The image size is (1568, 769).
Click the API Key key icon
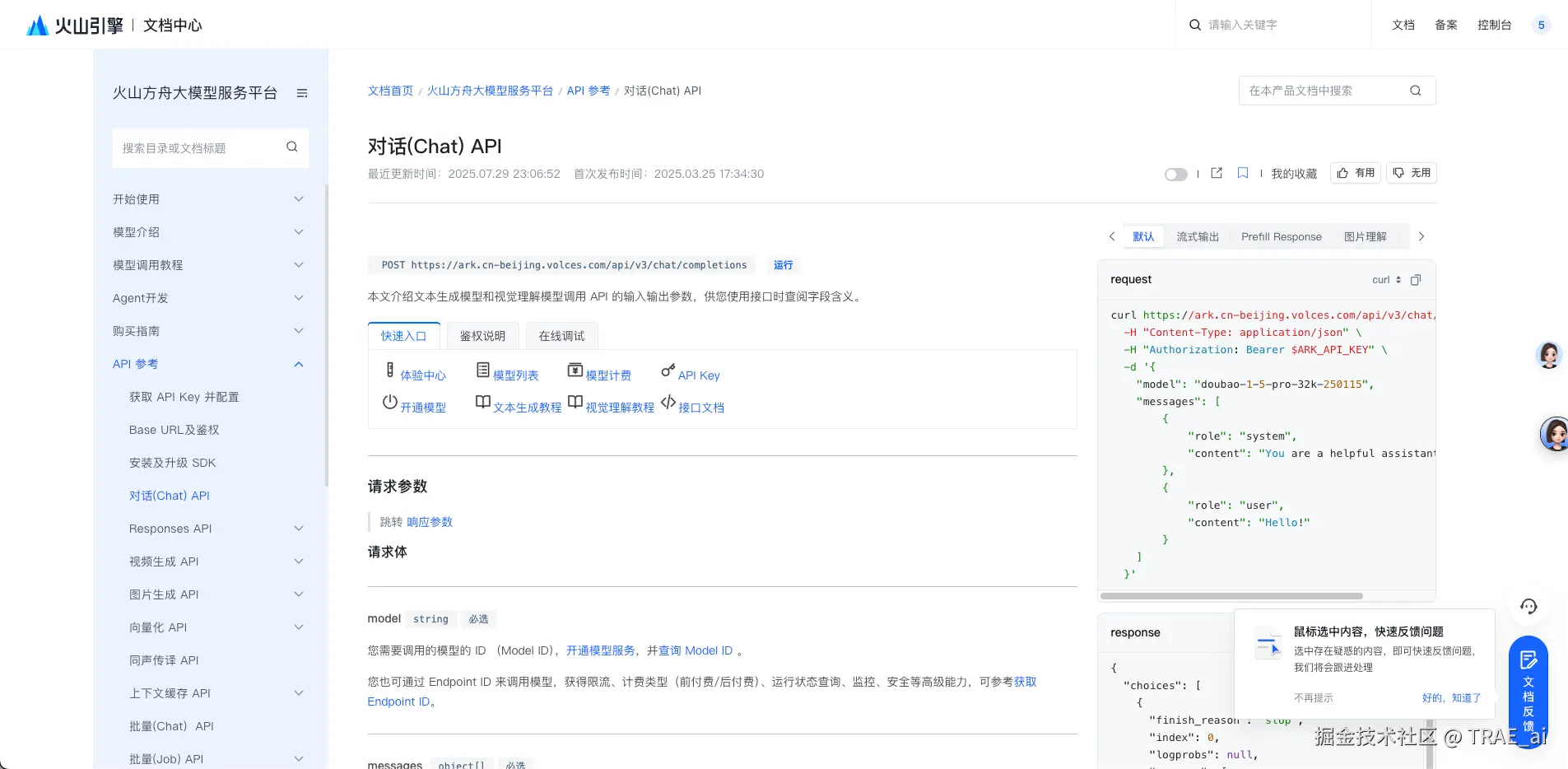point(668,371)
